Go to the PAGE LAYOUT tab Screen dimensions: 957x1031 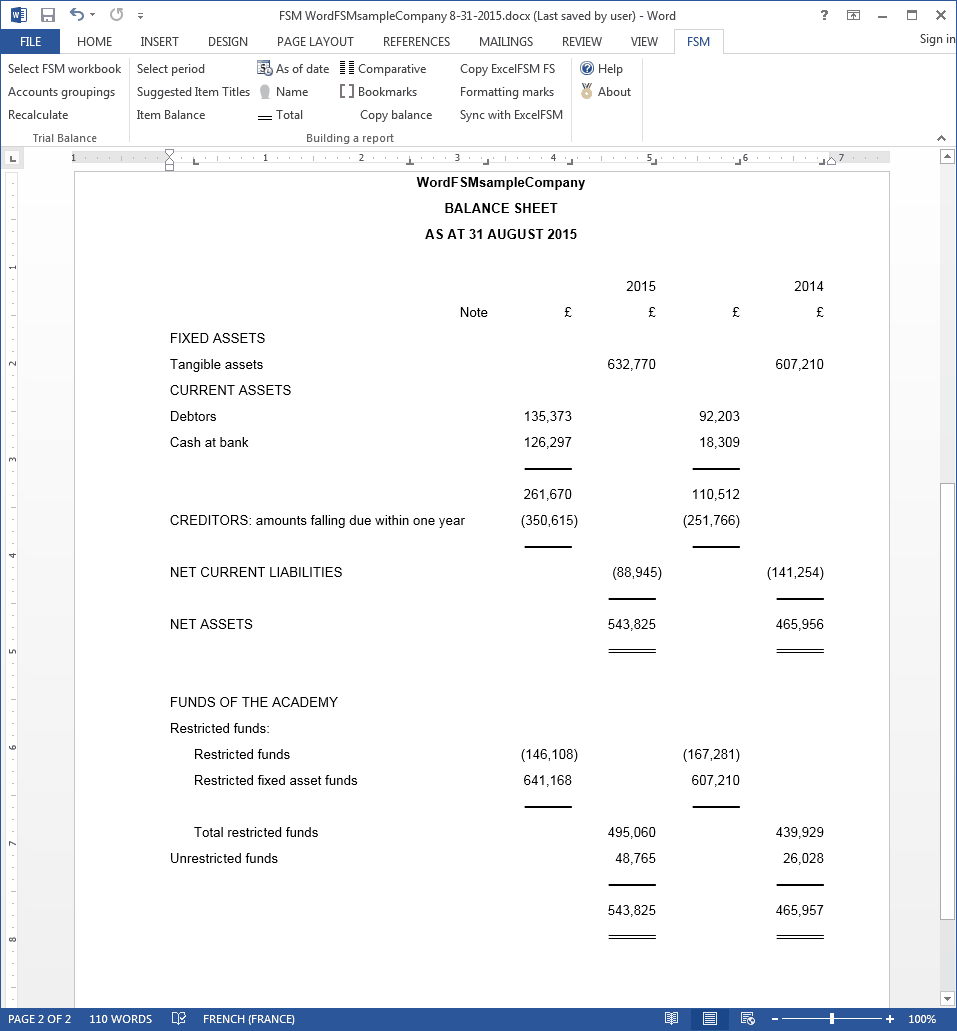point(315,41)
